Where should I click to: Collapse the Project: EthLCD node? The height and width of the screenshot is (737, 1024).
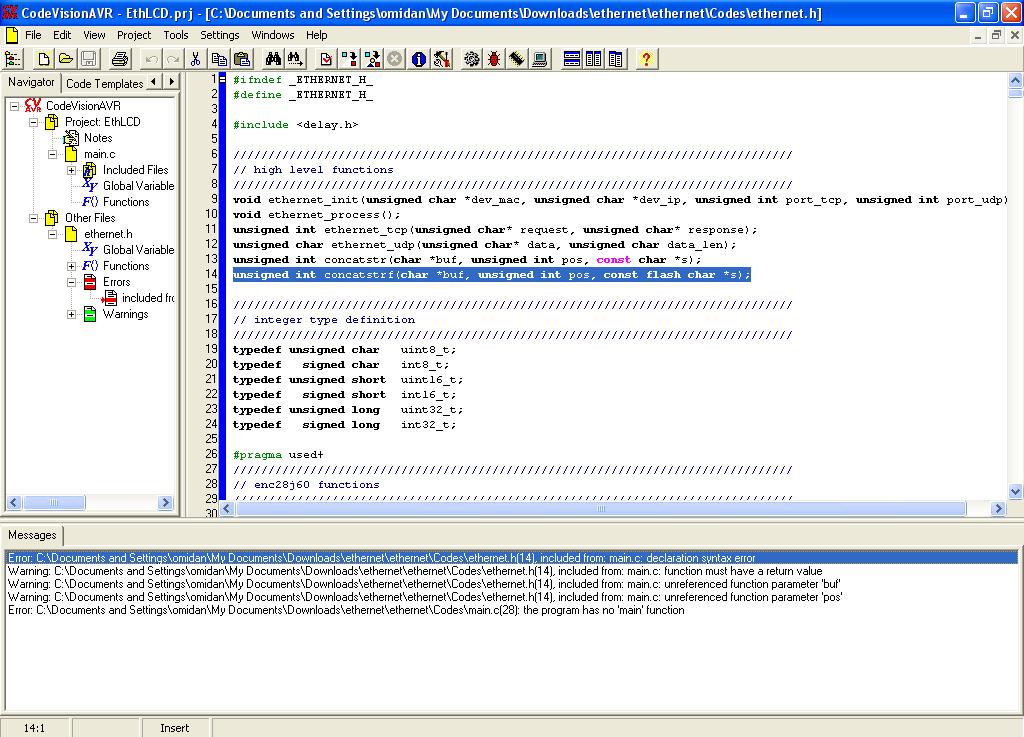point(33,122)
